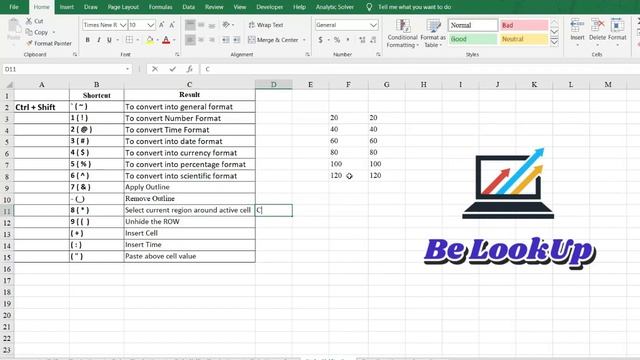Center text horizontally
This screenshot has width=640, height=360.
[201, 40]
